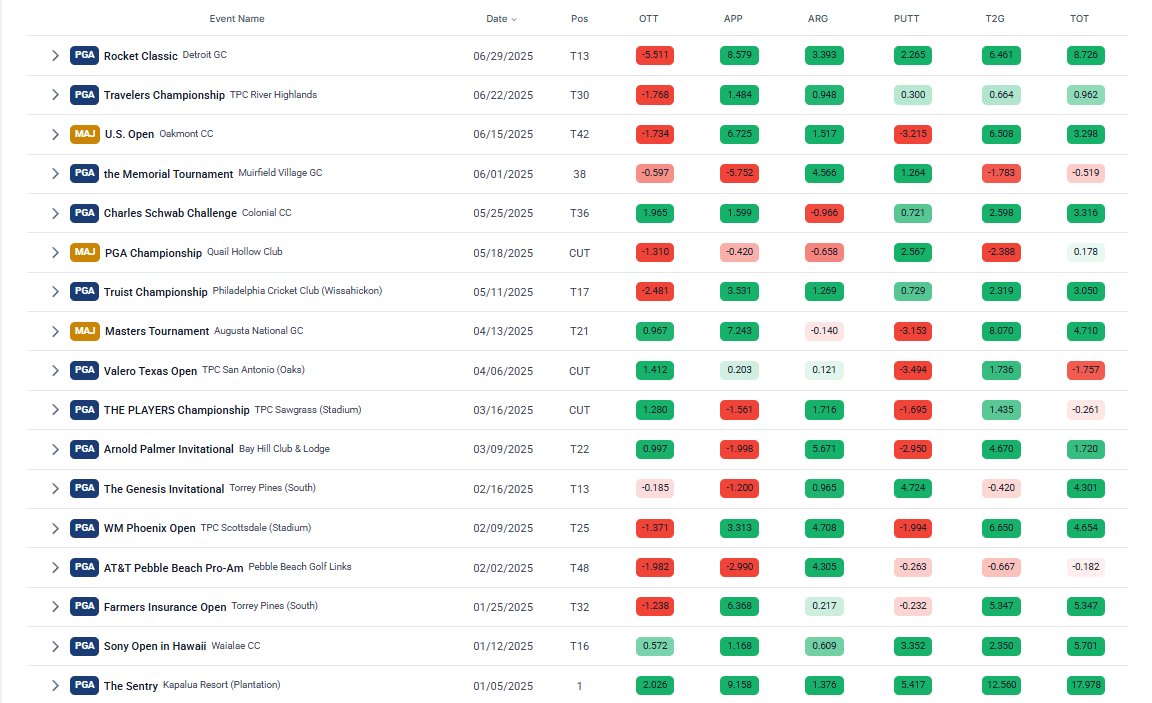The width and height of the screenshot is (1152, 703).
Task: Expand the Travelers Championship row
Action: click(x=55, y=95)
